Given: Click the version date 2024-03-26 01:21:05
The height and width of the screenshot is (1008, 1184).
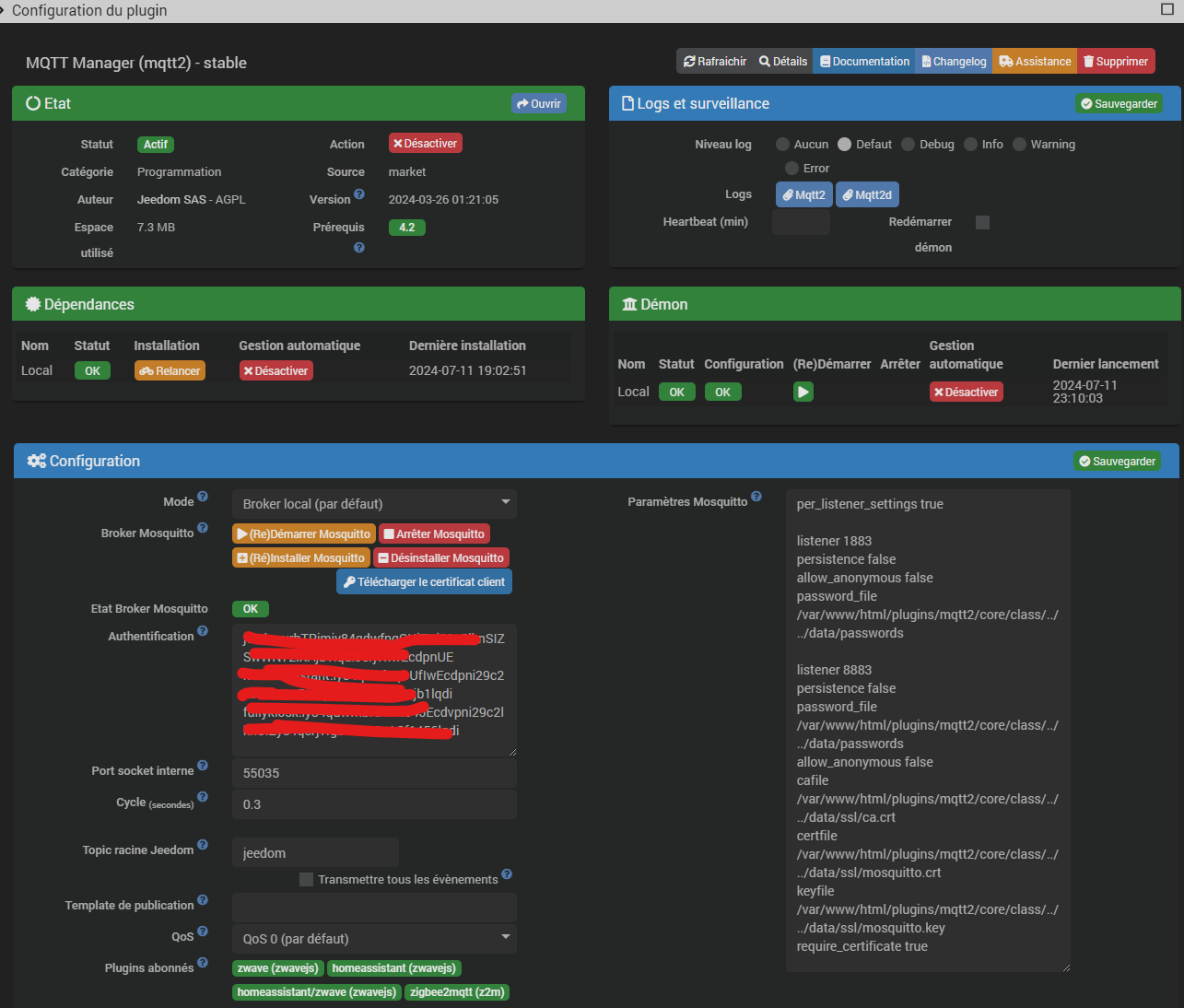Looking at the screenshot, I should pos(443,200).
